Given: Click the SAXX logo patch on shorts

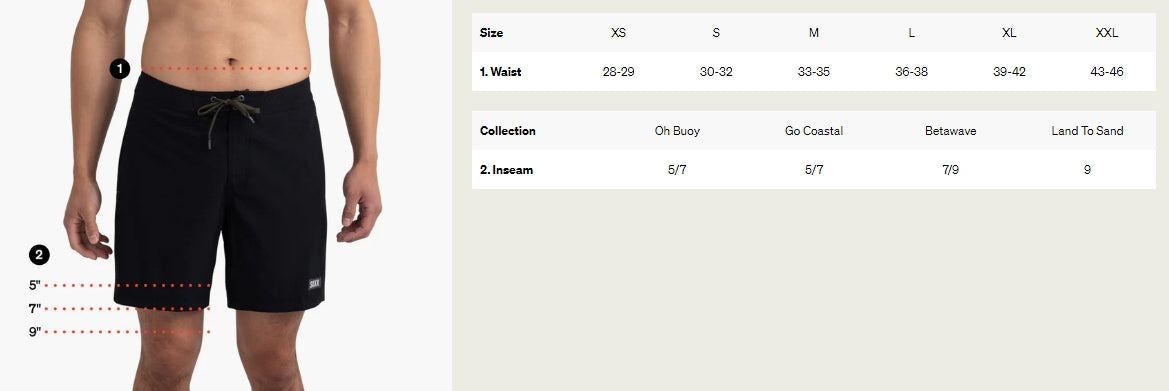Looking at the screenshot, I should tap(315, 284).
